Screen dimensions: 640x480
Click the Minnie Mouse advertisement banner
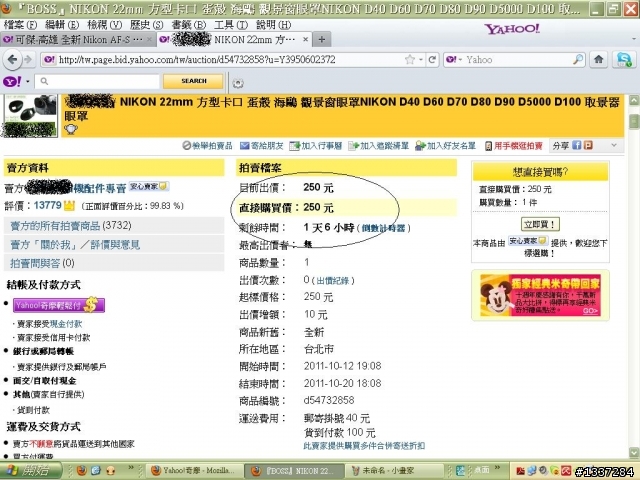click(x=540, y=295)
